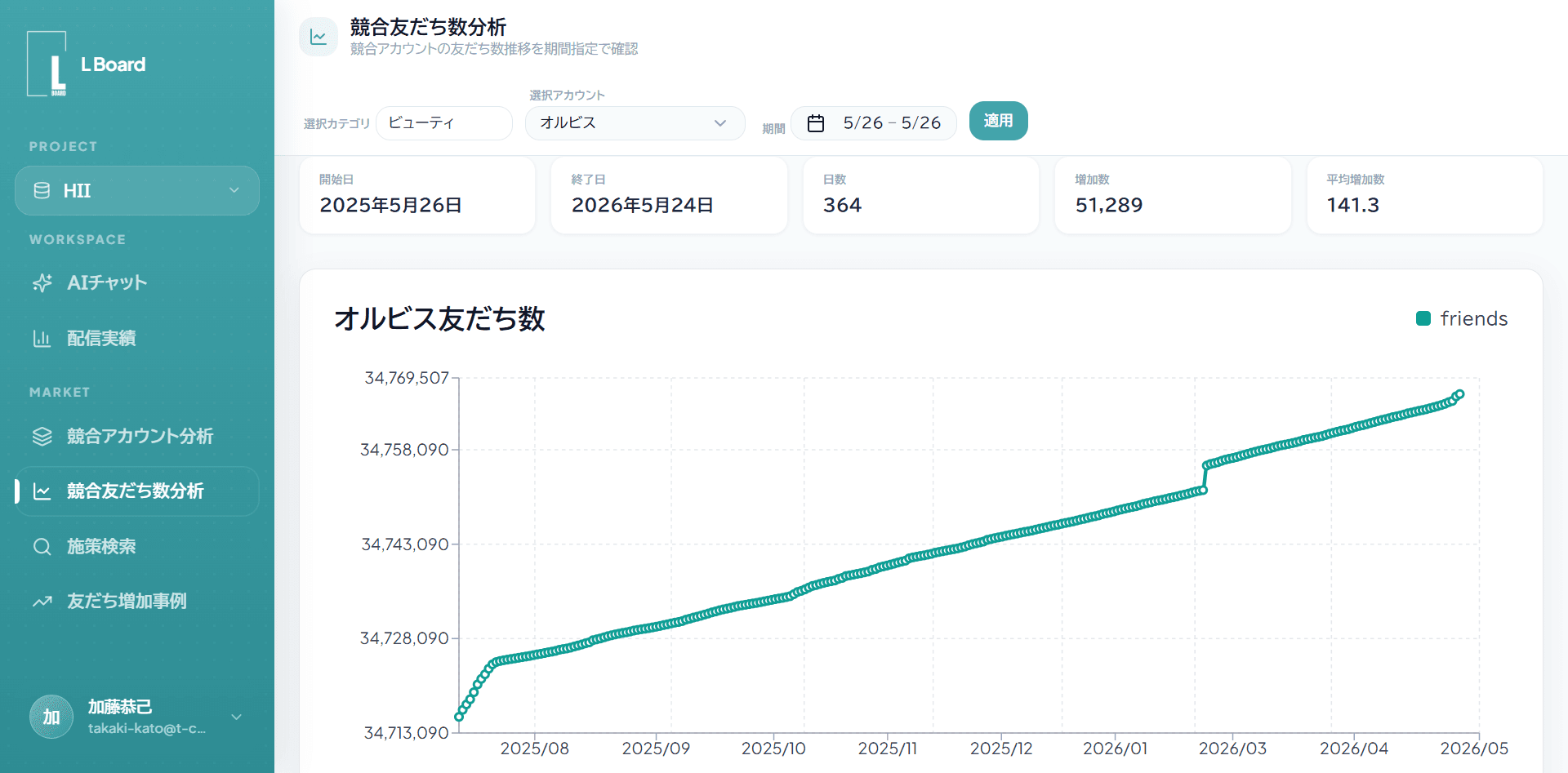Click the 34,713,090 y-axis label
The width and height of the screenshot is (1568, 773).
coord(407,733)
